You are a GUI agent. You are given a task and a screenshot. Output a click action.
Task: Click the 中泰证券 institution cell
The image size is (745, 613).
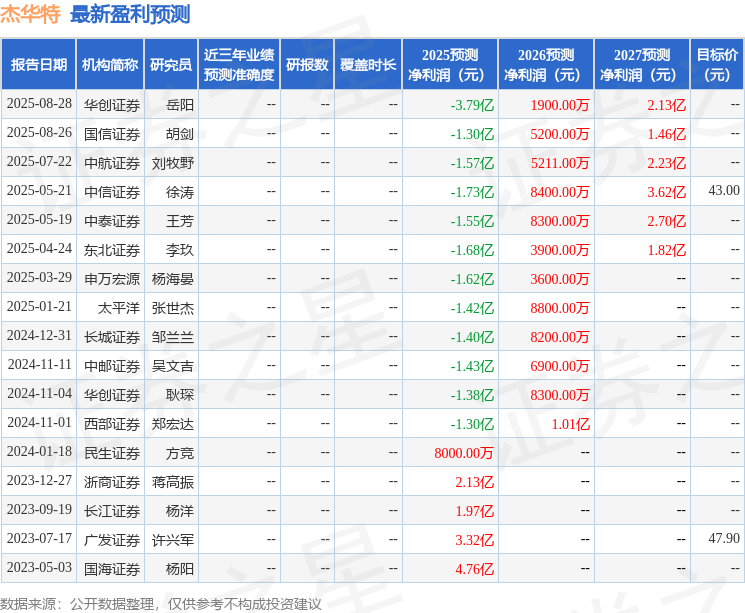(x=112, y=221)
